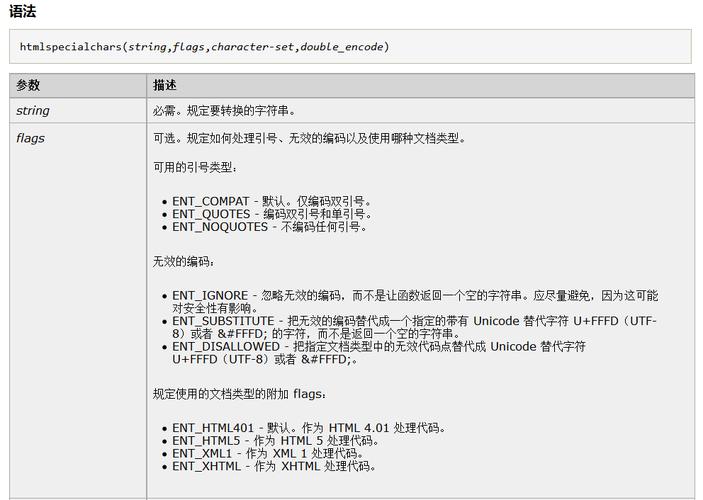Click the line starting 可选。规定如何处理引号
This screenshot has height=500, width=703.
309,138
